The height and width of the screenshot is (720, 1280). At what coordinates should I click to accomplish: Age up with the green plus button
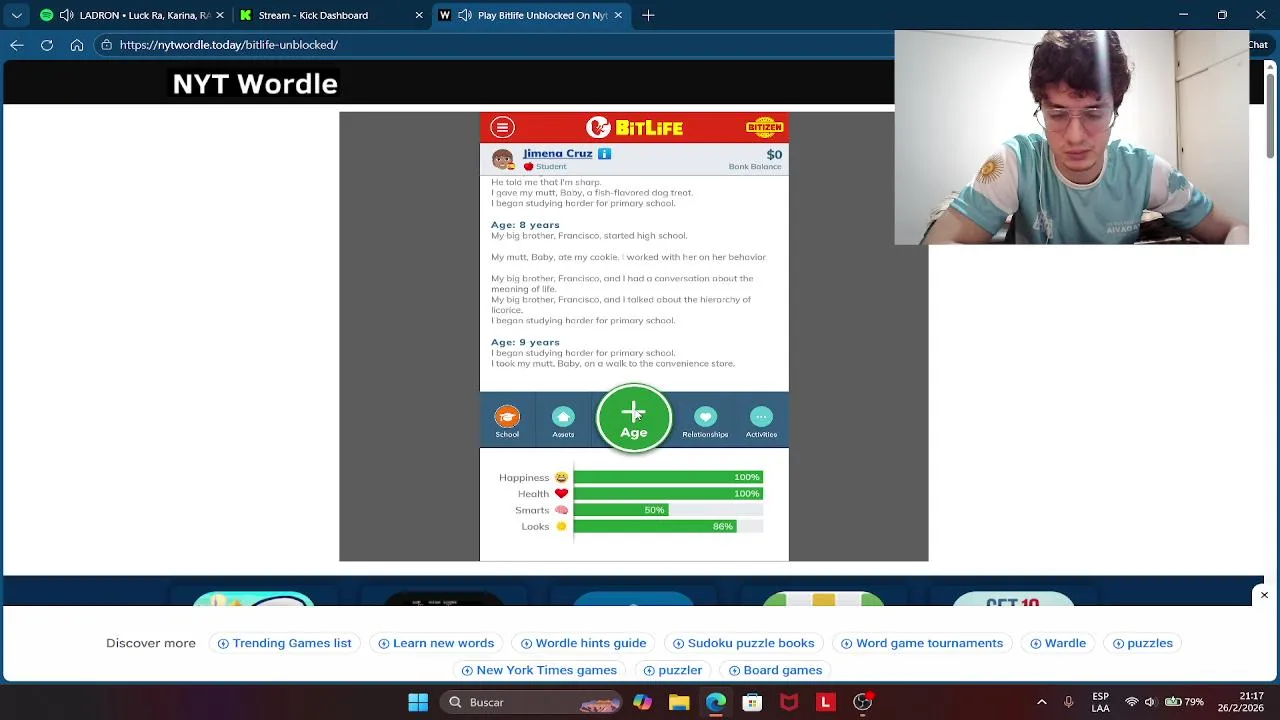(x=634, y=418)
